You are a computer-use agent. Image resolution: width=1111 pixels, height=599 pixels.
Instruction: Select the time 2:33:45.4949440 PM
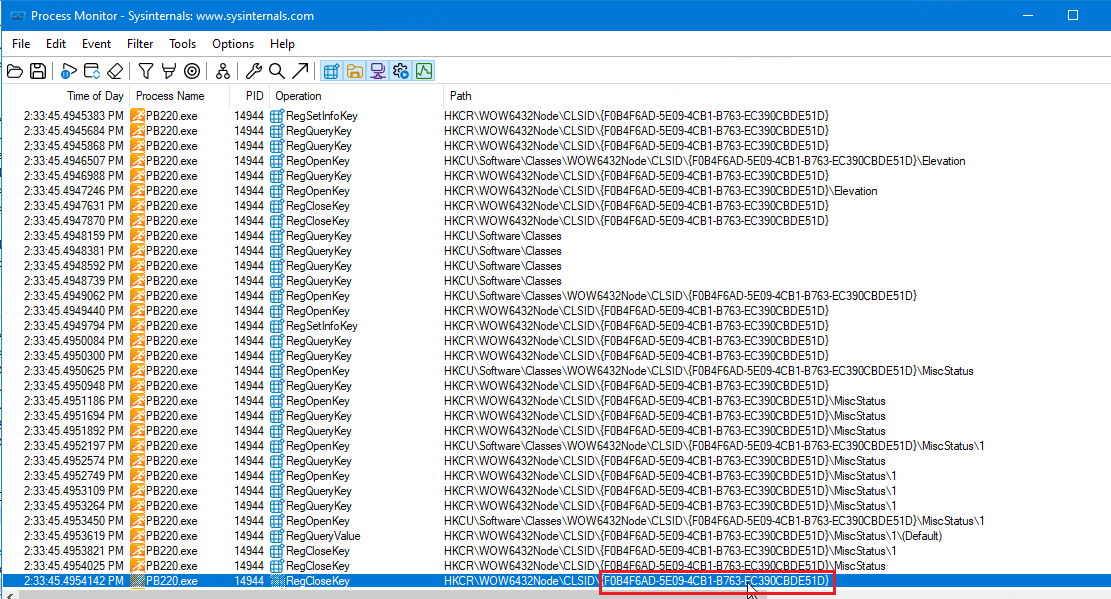[74, 311]
